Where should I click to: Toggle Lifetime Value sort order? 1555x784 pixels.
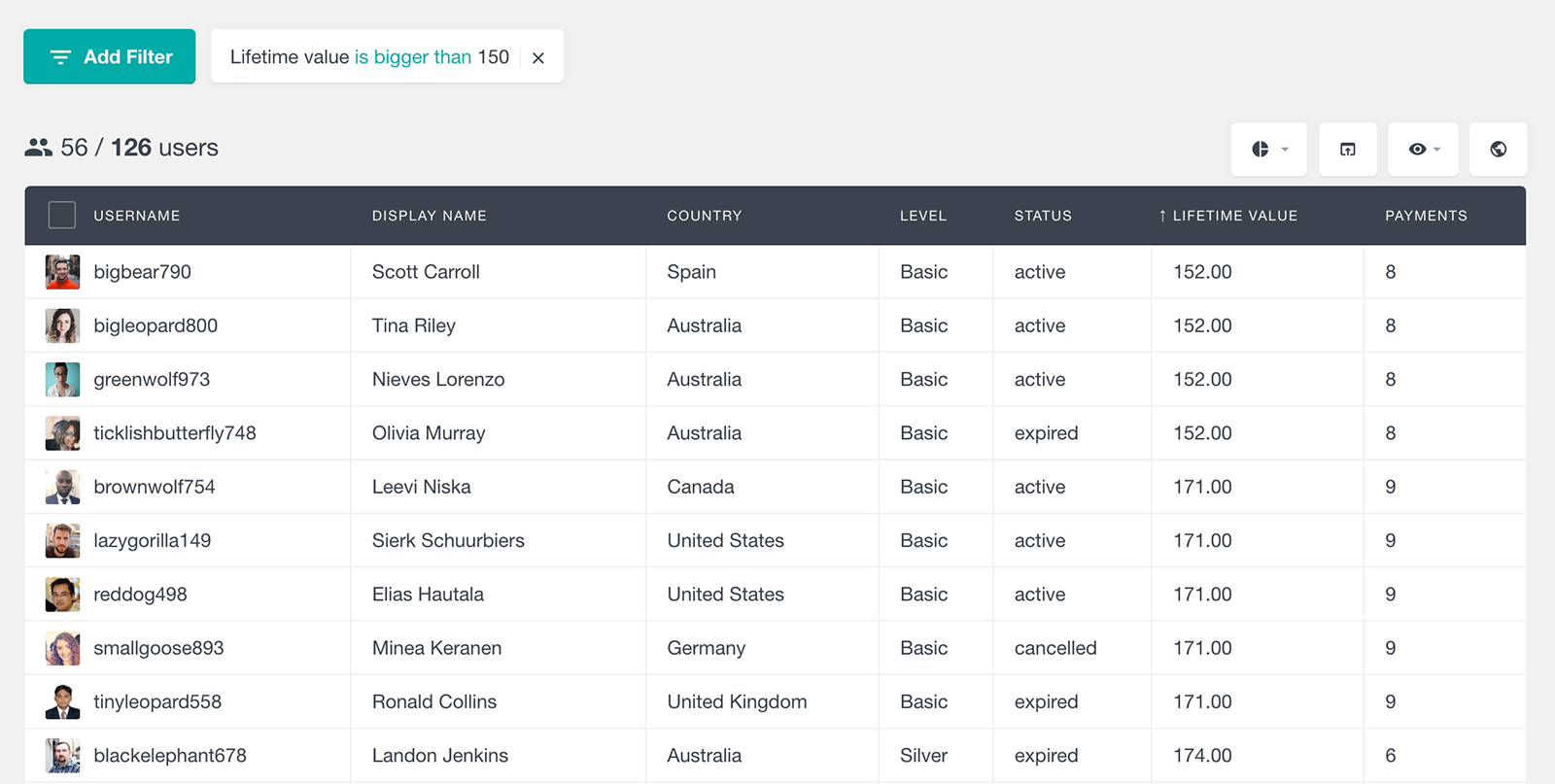point(1227,216)
